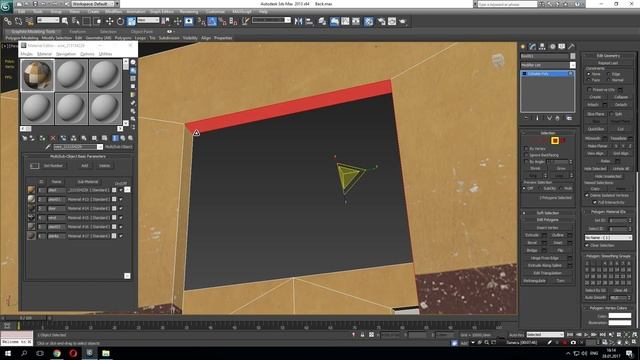This screenshot has height=360, width=640.
Task: Open the Modify command panel tab
Action: click(532, 47)
